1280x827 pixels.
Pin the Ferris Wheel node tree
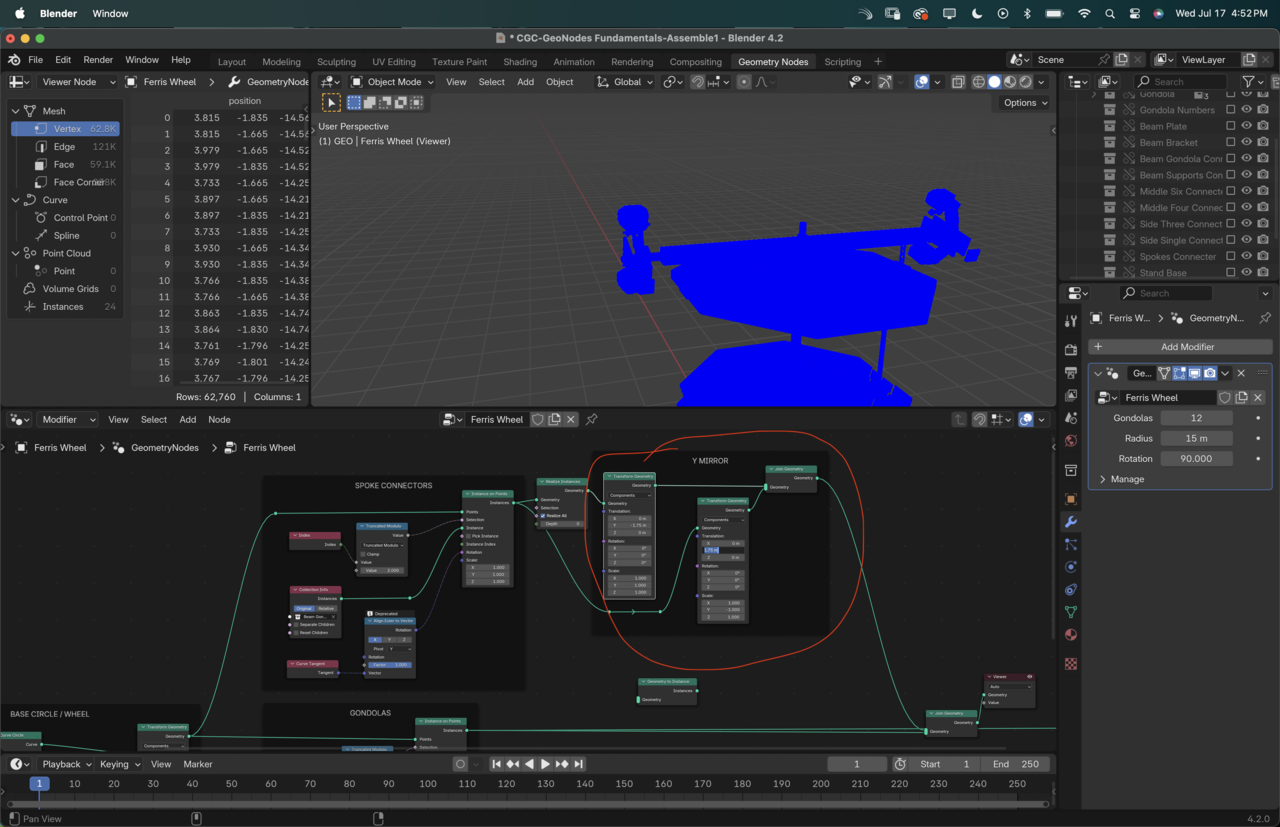pyautogui.click(x=591, y=420)
